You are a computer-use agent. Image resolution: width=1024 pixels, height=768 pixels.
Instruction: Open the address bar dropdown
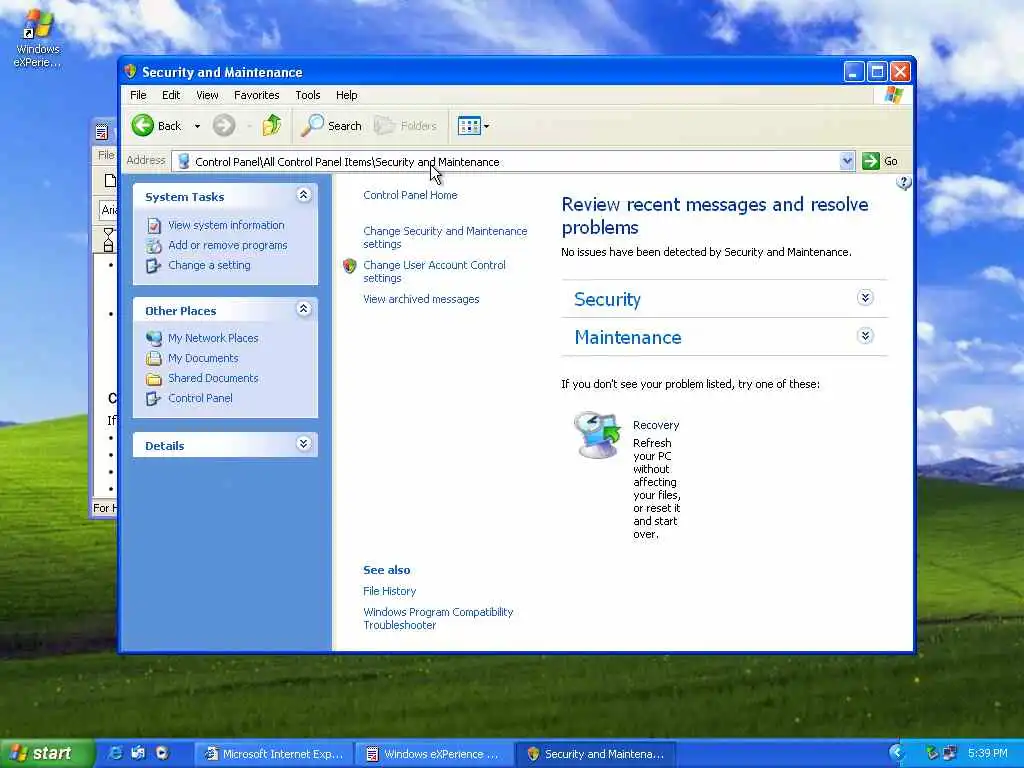coord(846,161)
